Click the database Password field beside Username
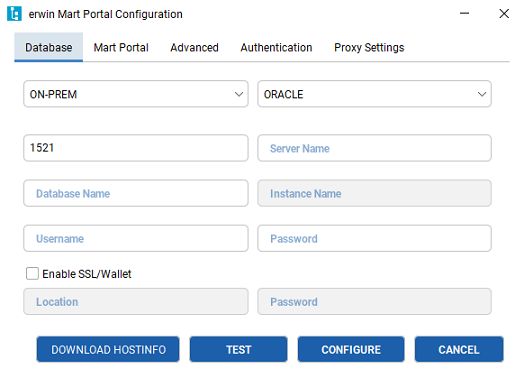 (x=374, y=238)
